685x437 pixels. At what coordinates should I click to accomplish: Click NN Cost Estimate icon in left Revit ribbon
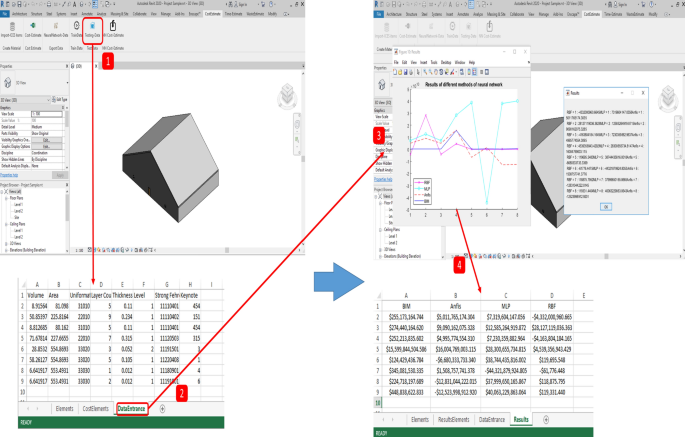click(113, 26)
